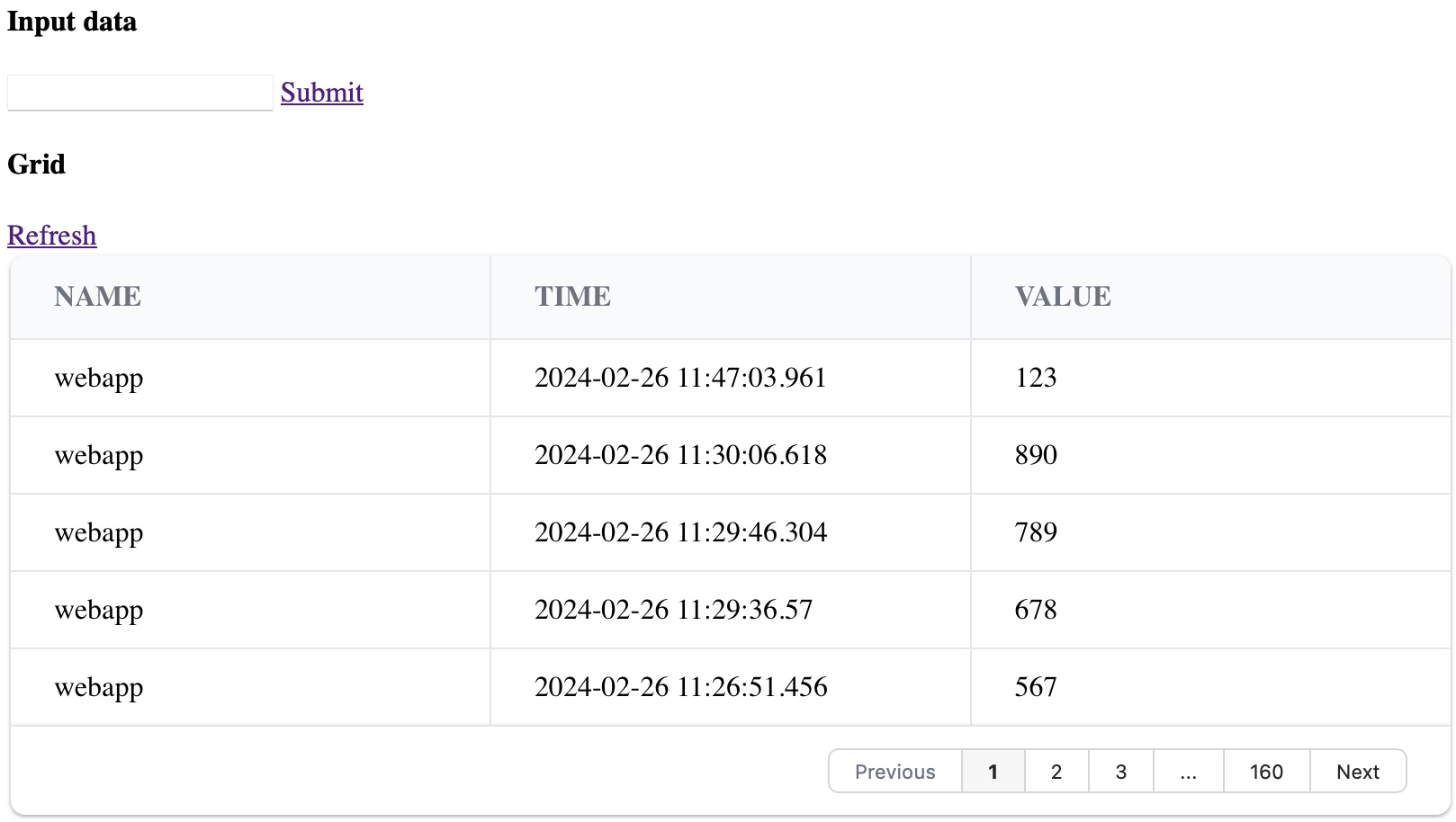Image resolution: width=1456 pixels, height=822 pixels.
Task: Jump to last page 160
Action: coord(1266,772)
